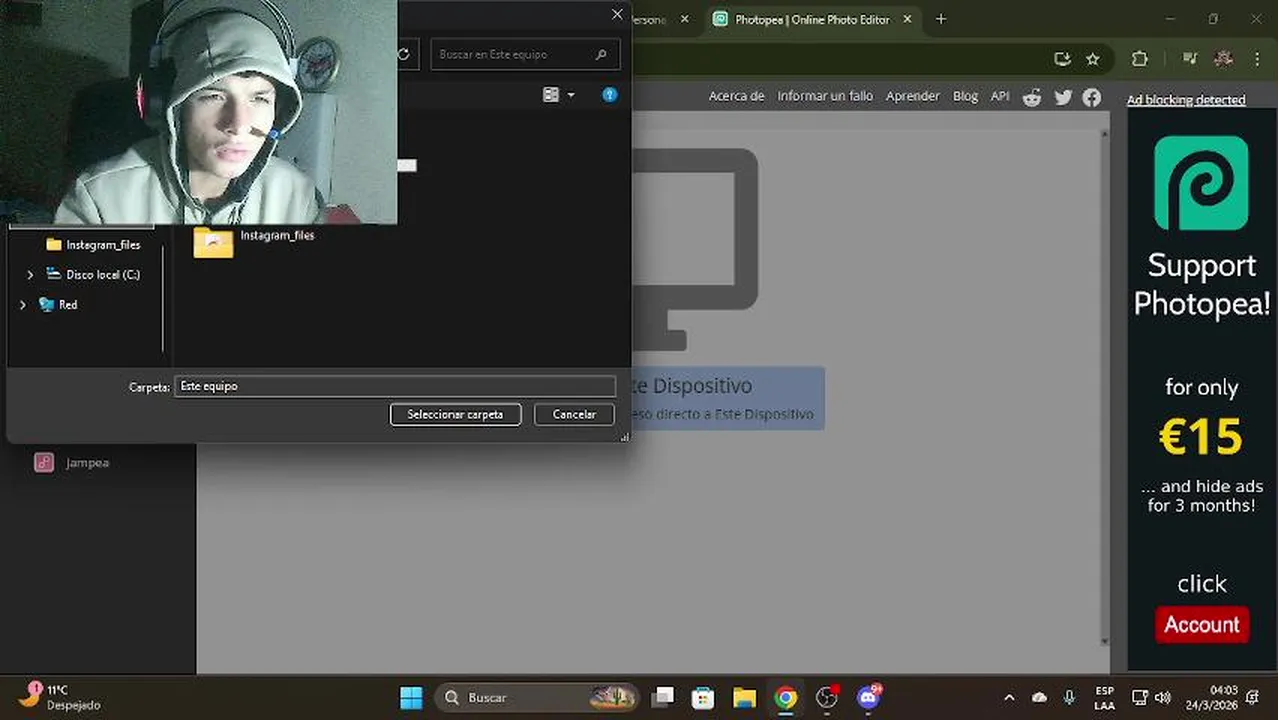Screen dimensions: 1278x720
Task: Click the Photopea logo in the ad panel
Action: 1201,183
